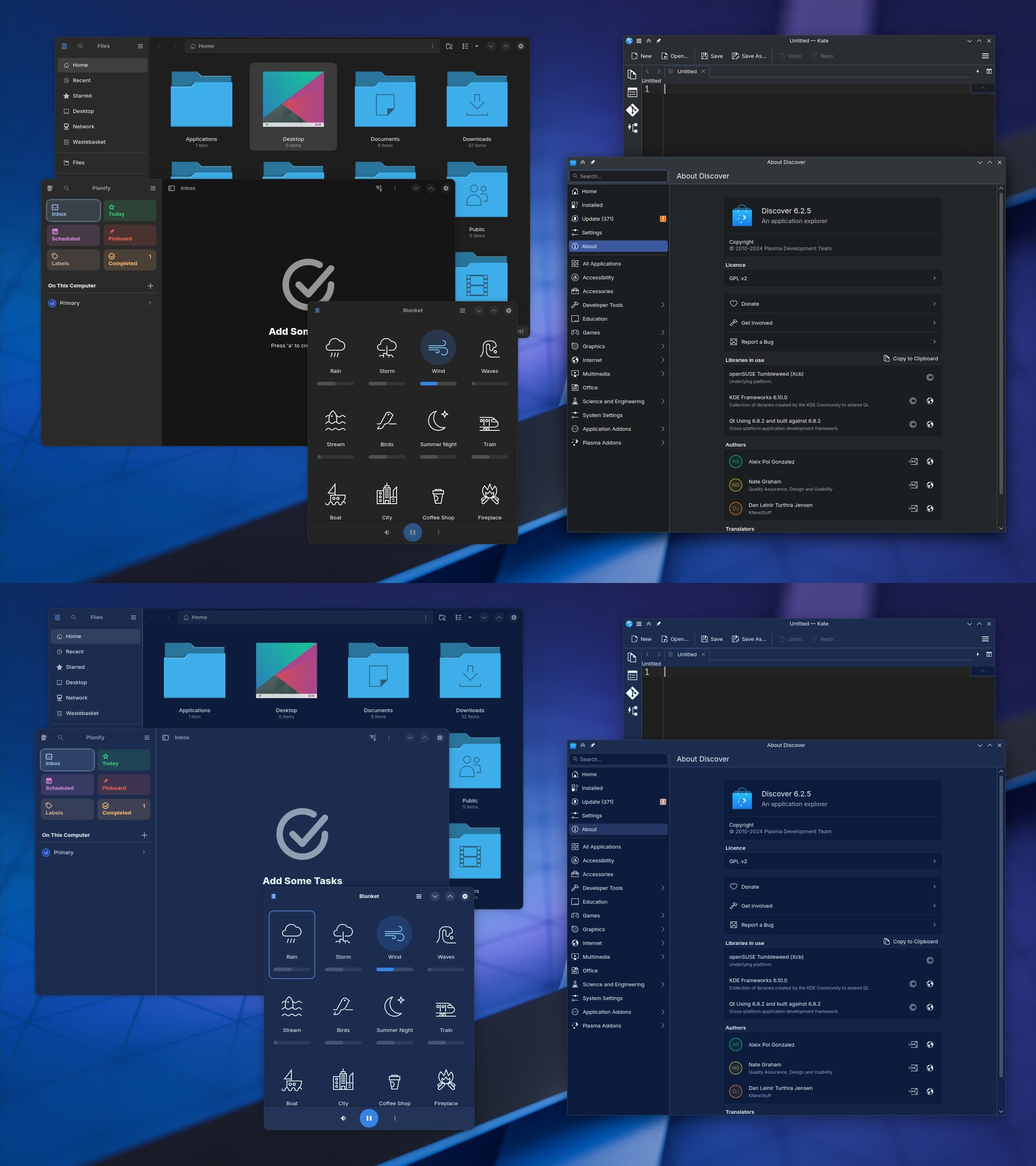Click website globe for Nate Graham, upper Discover
The image size is (1036, 1166).
(930, 485)
